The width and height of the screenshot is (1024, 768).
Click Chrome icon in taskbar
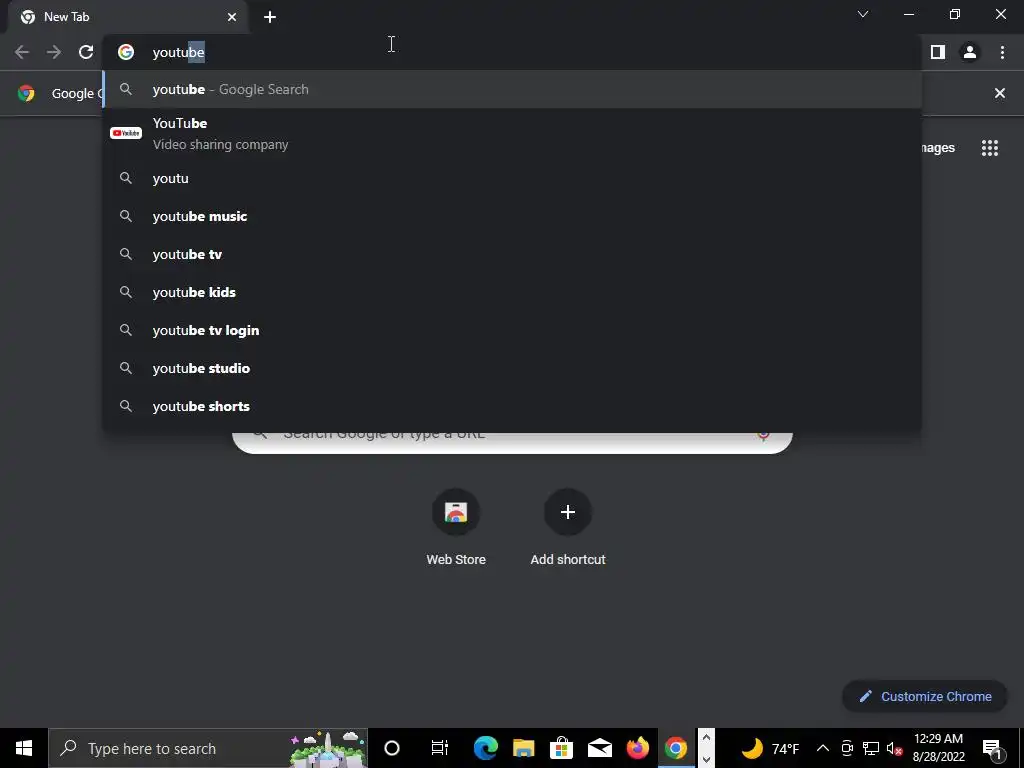tap(676, 748)
